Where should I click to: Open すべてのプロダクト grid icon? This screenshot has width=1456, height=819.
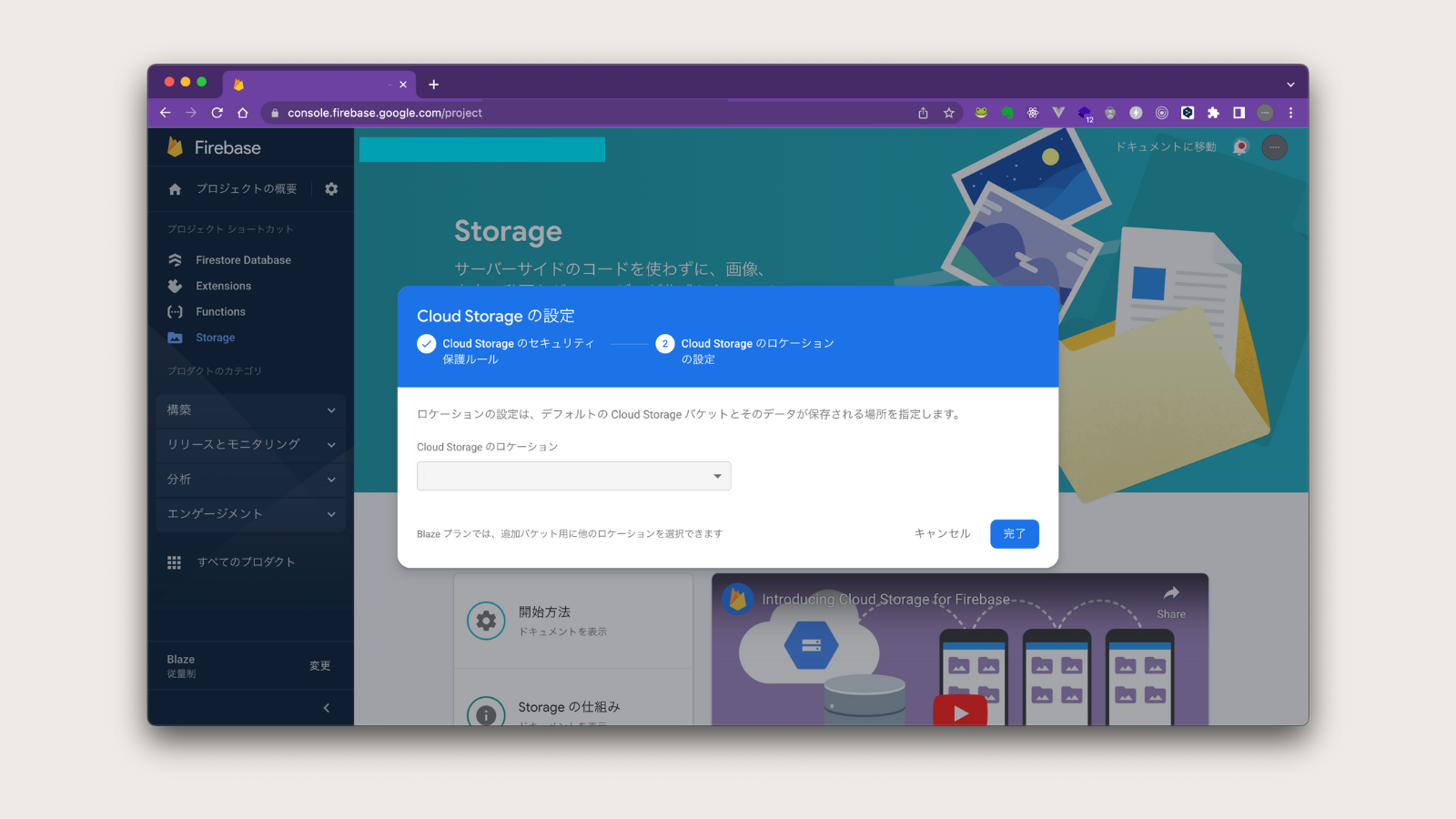[x=174, y=562]
